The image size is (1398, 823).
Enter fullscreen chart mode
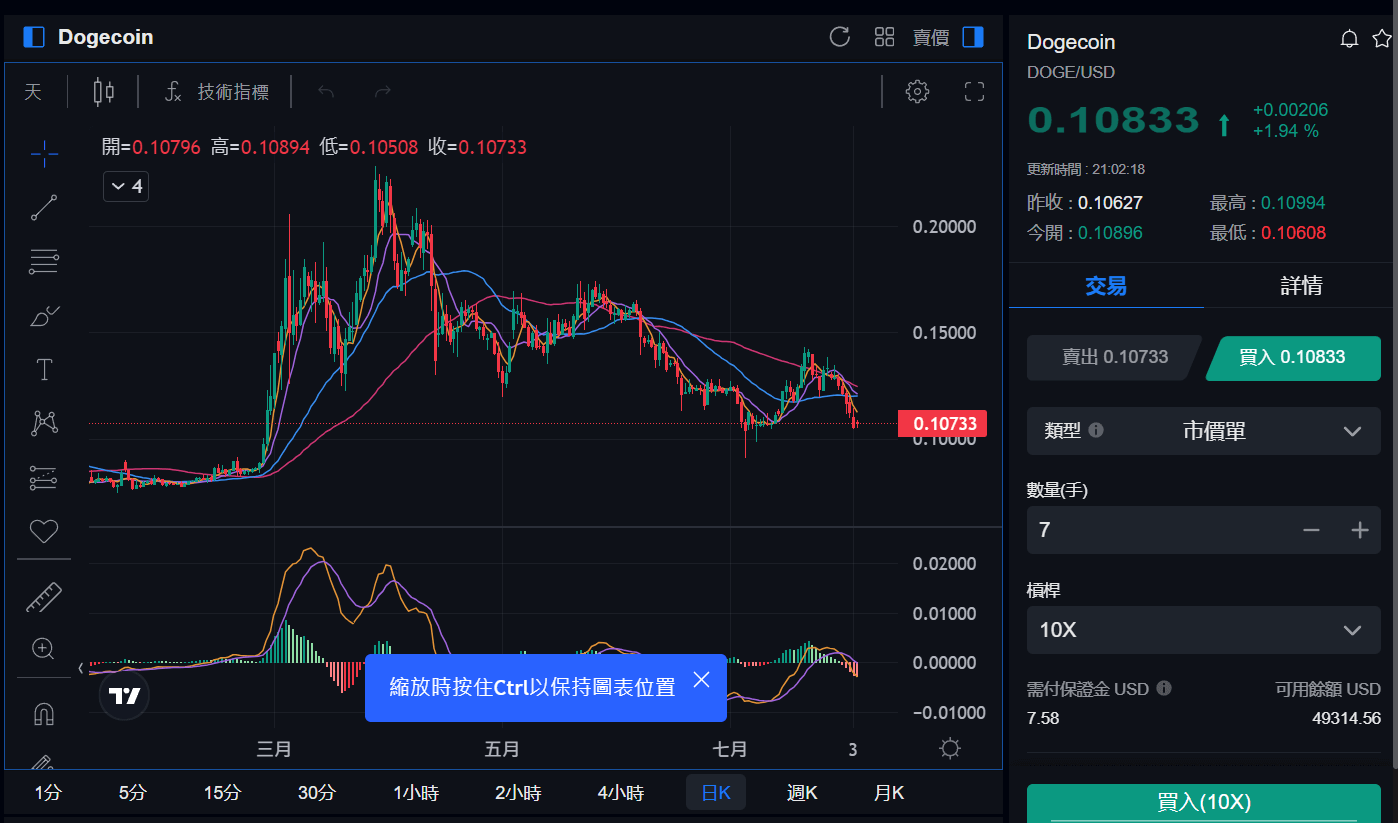point(974,92)
